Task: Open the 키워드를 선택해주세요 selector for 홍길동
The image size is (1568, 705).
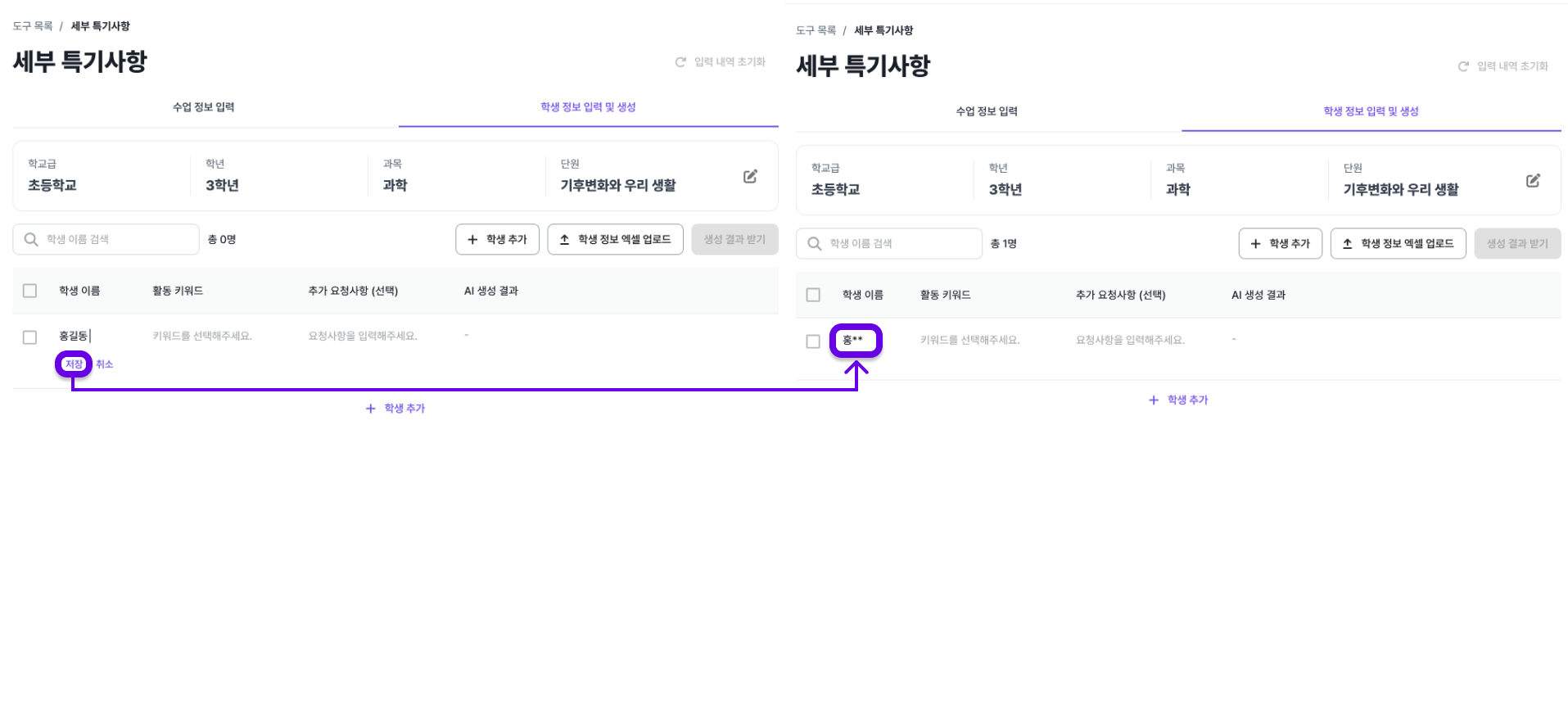Action: coord(202,336)
